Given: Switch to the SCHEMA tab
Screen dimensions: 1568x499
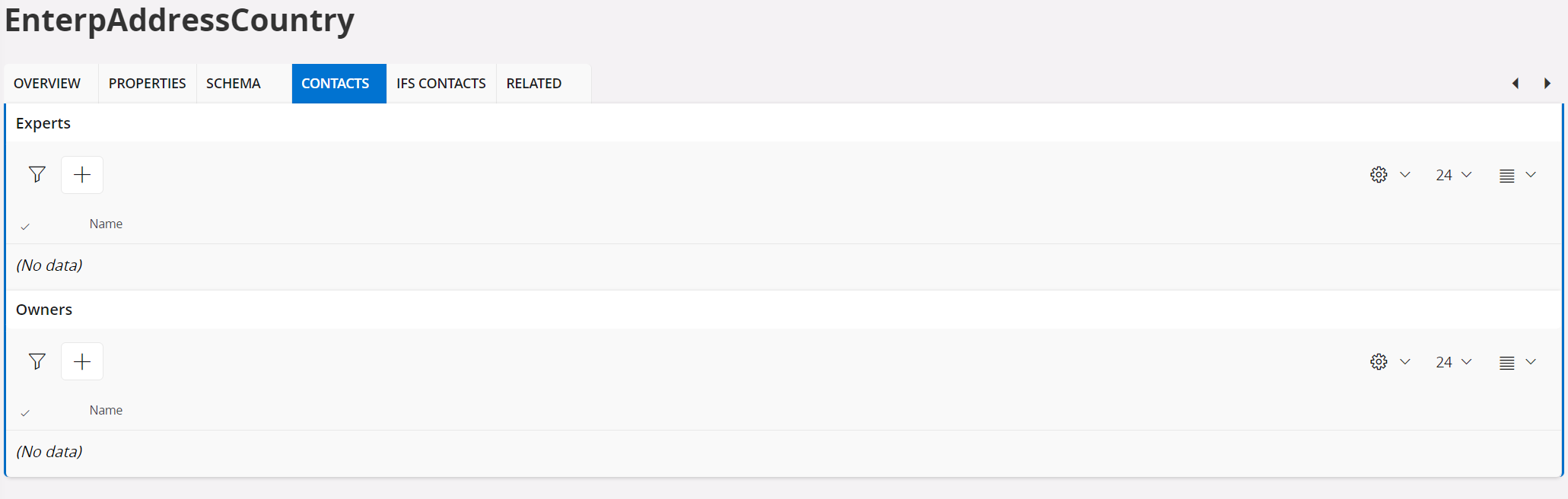Looking at the screenshot, I should pos(234,84).
